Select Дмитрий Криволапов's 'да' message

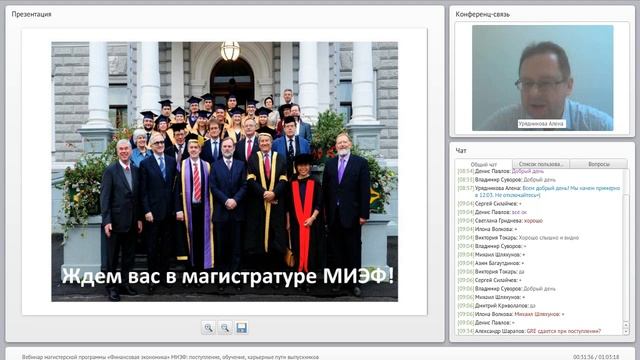(496, 305)
